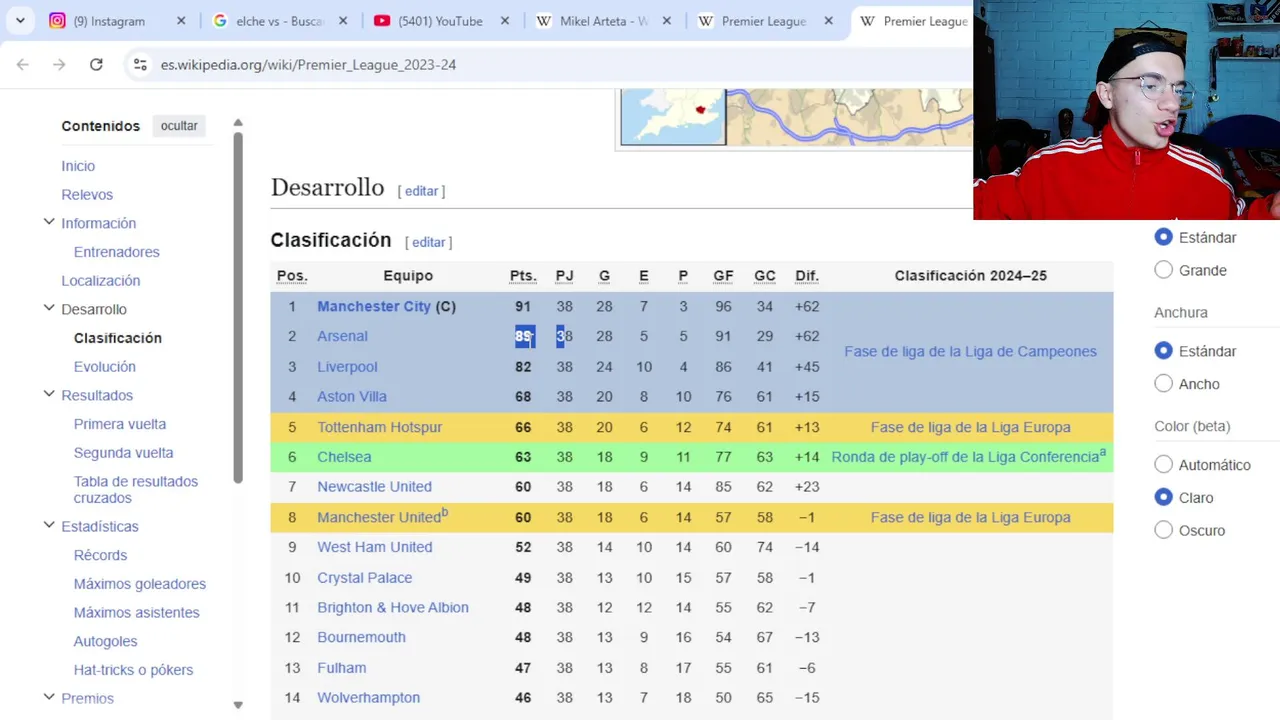Close the elche vs search tab
The width and height of the screenshot is (1280, 720).
pos(343,21)
